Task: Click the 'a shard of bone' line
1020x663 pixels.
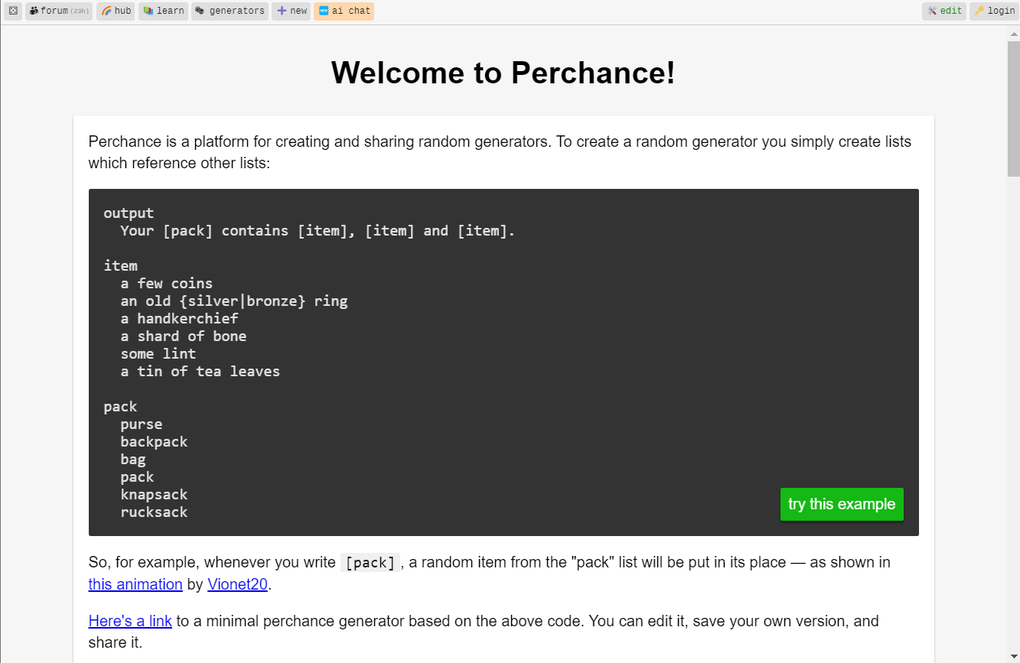Action: 183,336
